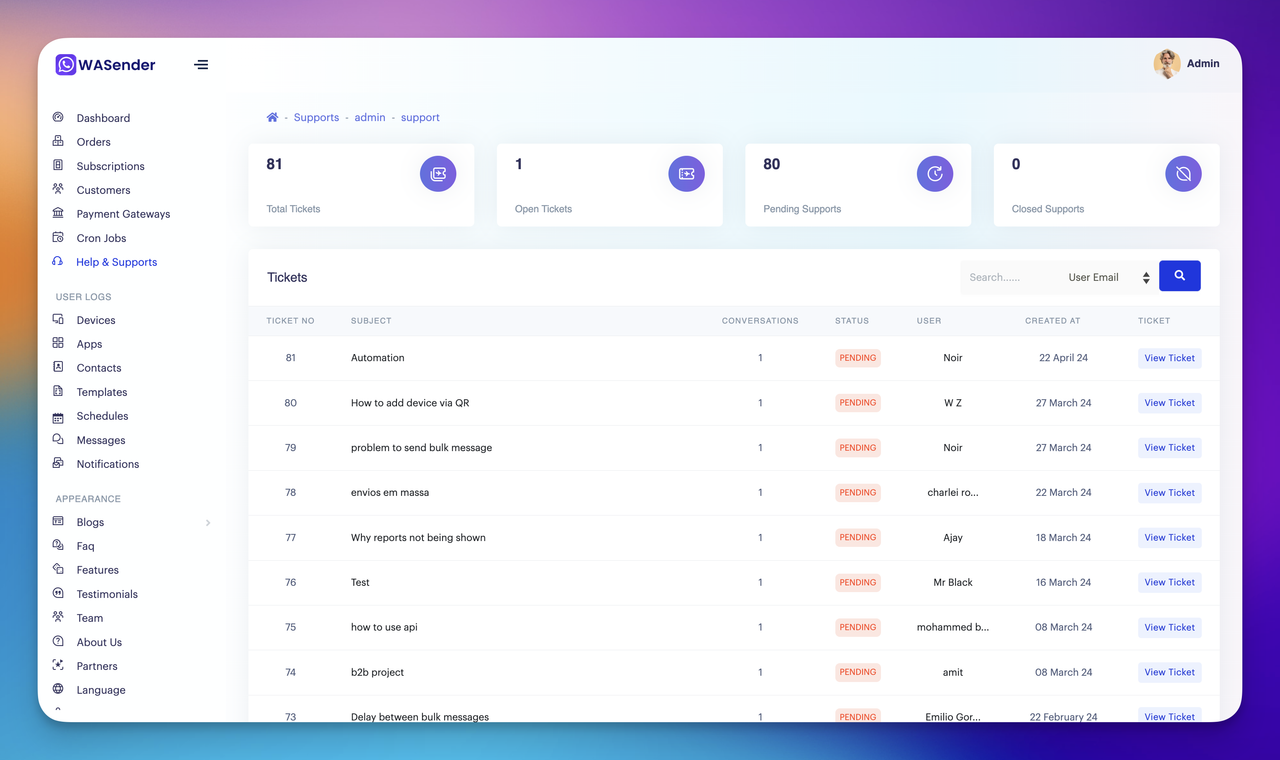Click the Subscriptions sidebar icon
The width and height of the screenshot is (1280, 760).
coord(58,165)
